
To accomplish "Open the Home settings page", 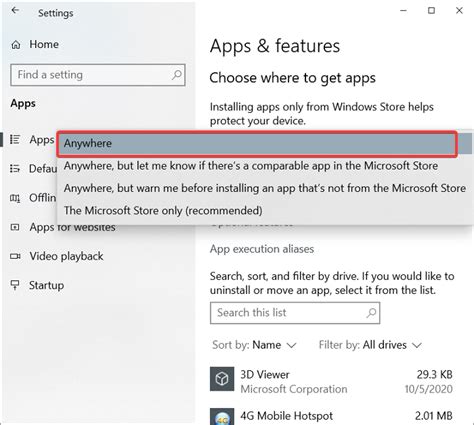I will 43,44.
